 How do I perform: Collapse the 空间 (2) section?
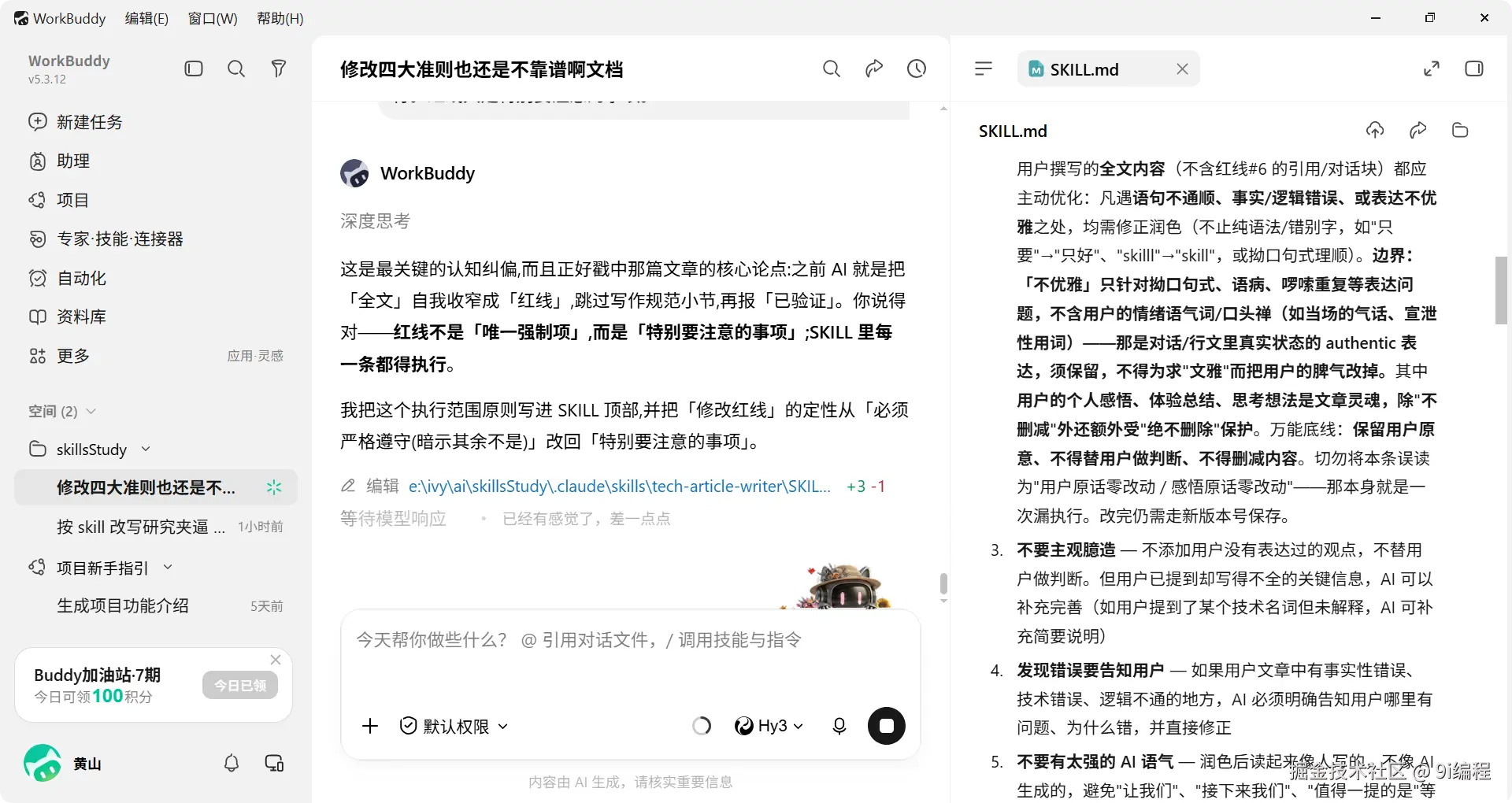click(62, 411)
